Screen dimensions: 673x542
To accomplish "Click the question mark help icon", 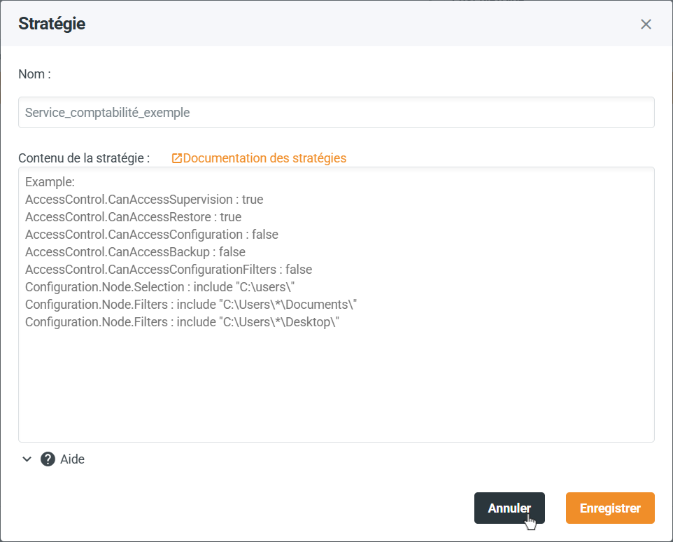I will click(47, 460).
